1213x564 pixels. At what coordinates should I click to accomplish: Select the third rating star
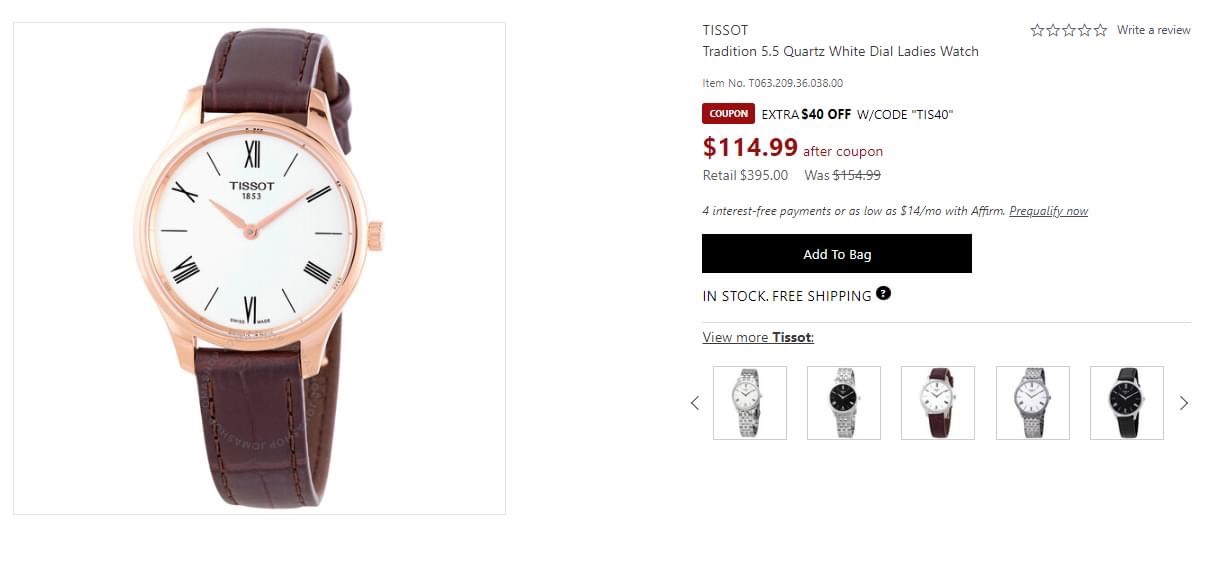point(1069,31)
